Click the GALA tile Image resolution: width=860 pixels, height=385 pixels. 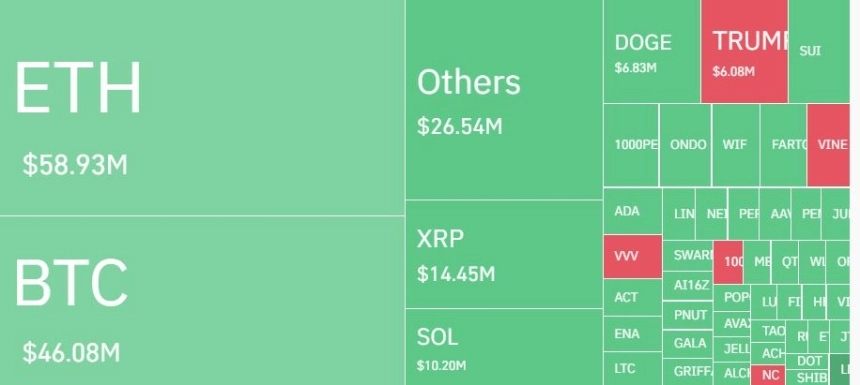pos(688,343)
